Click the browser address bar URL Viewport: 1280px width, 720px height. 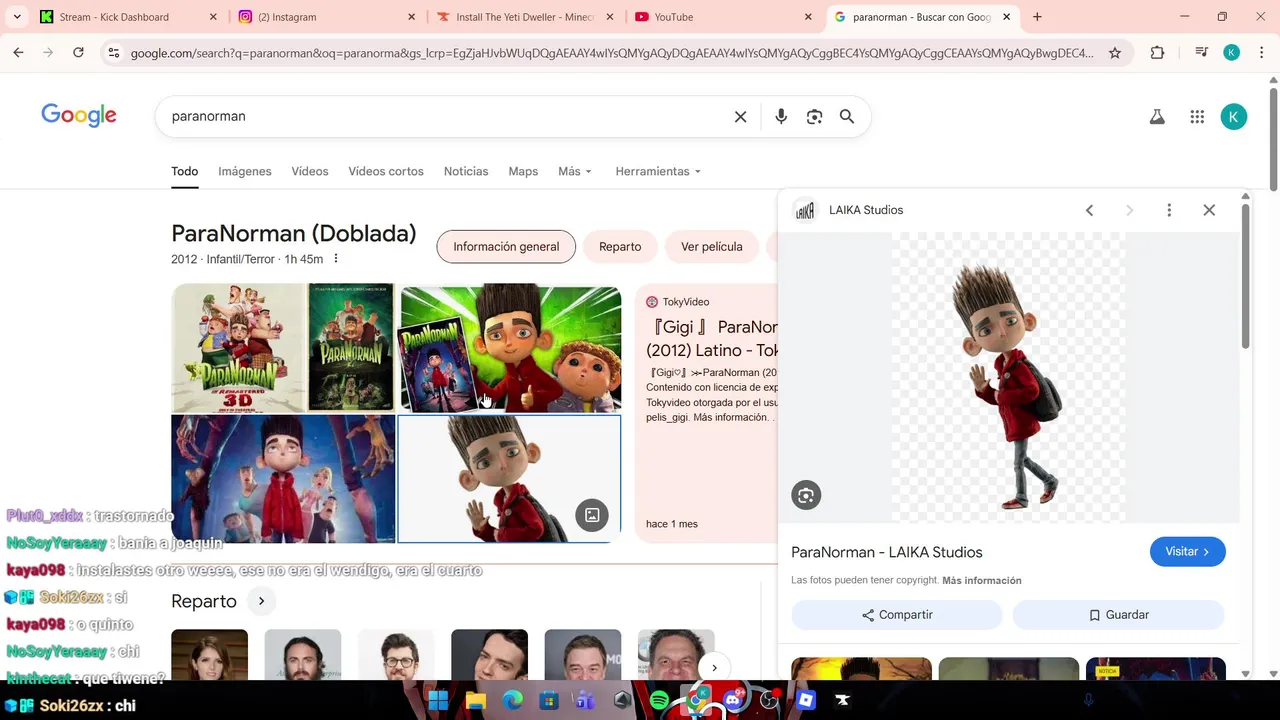(x=612, y=53)
